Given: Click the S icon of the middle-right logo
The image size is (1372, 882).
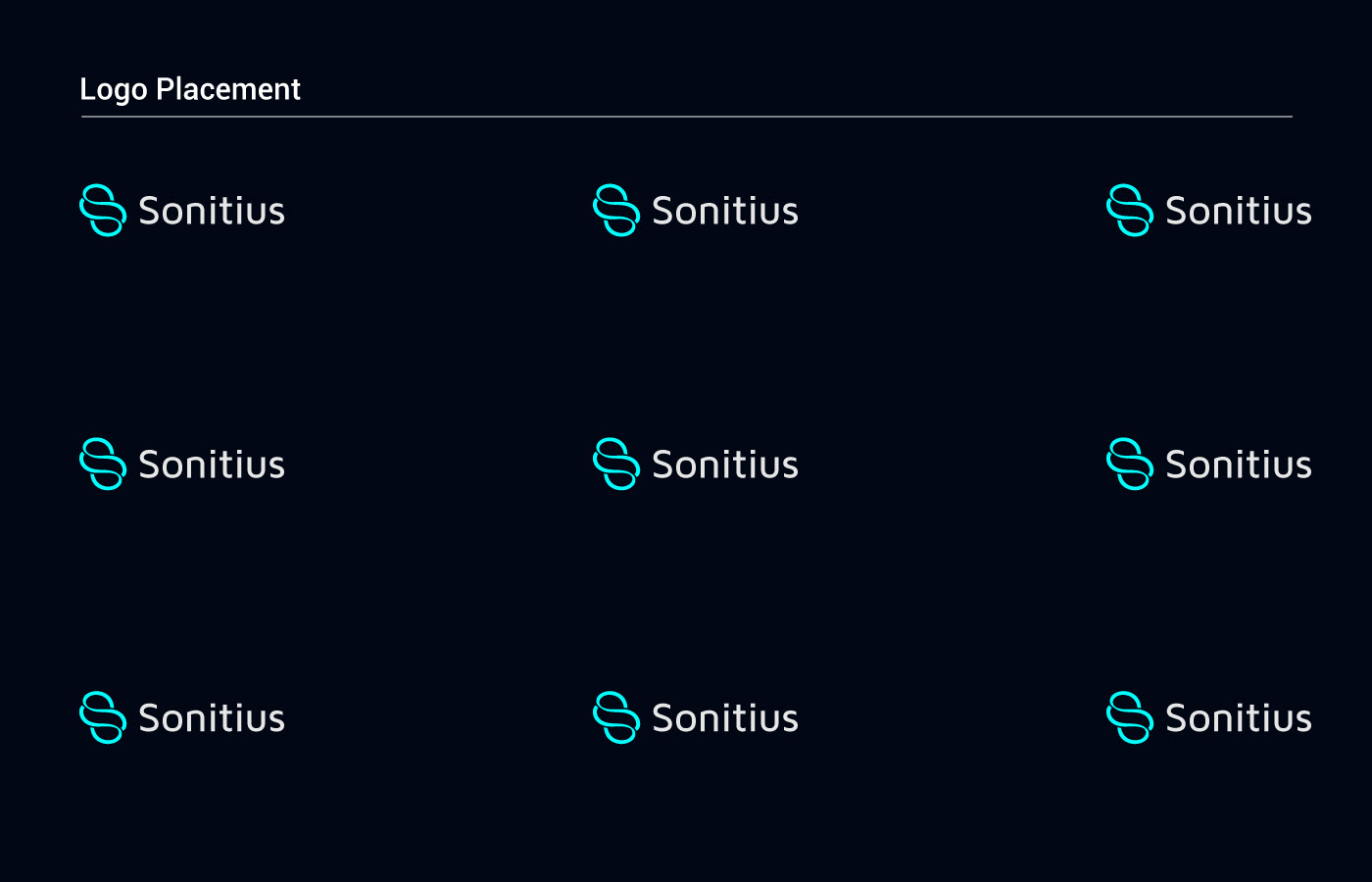Looking at the screenshot, I should [x=1130, y=465].
